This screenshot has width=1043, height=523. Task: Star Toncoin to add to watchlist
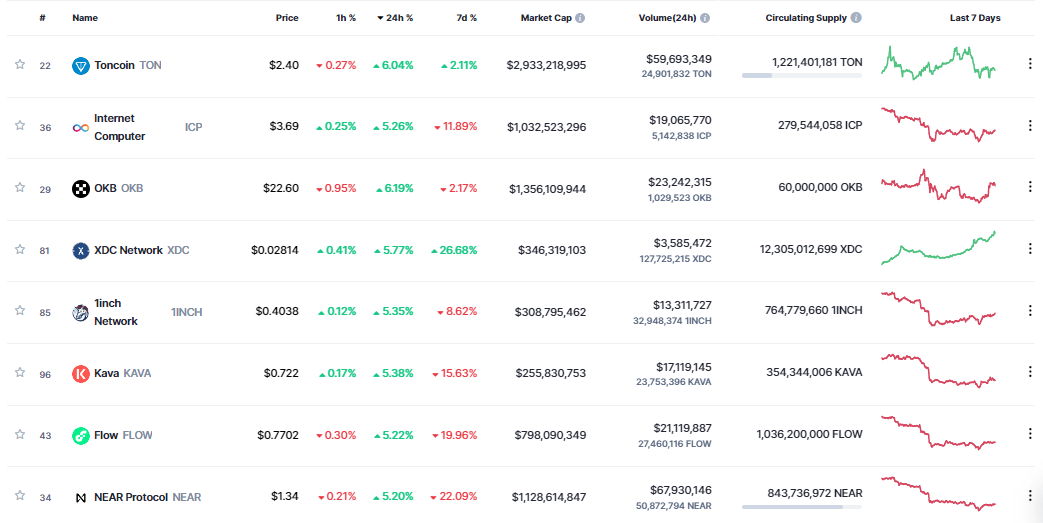[20, 65]
